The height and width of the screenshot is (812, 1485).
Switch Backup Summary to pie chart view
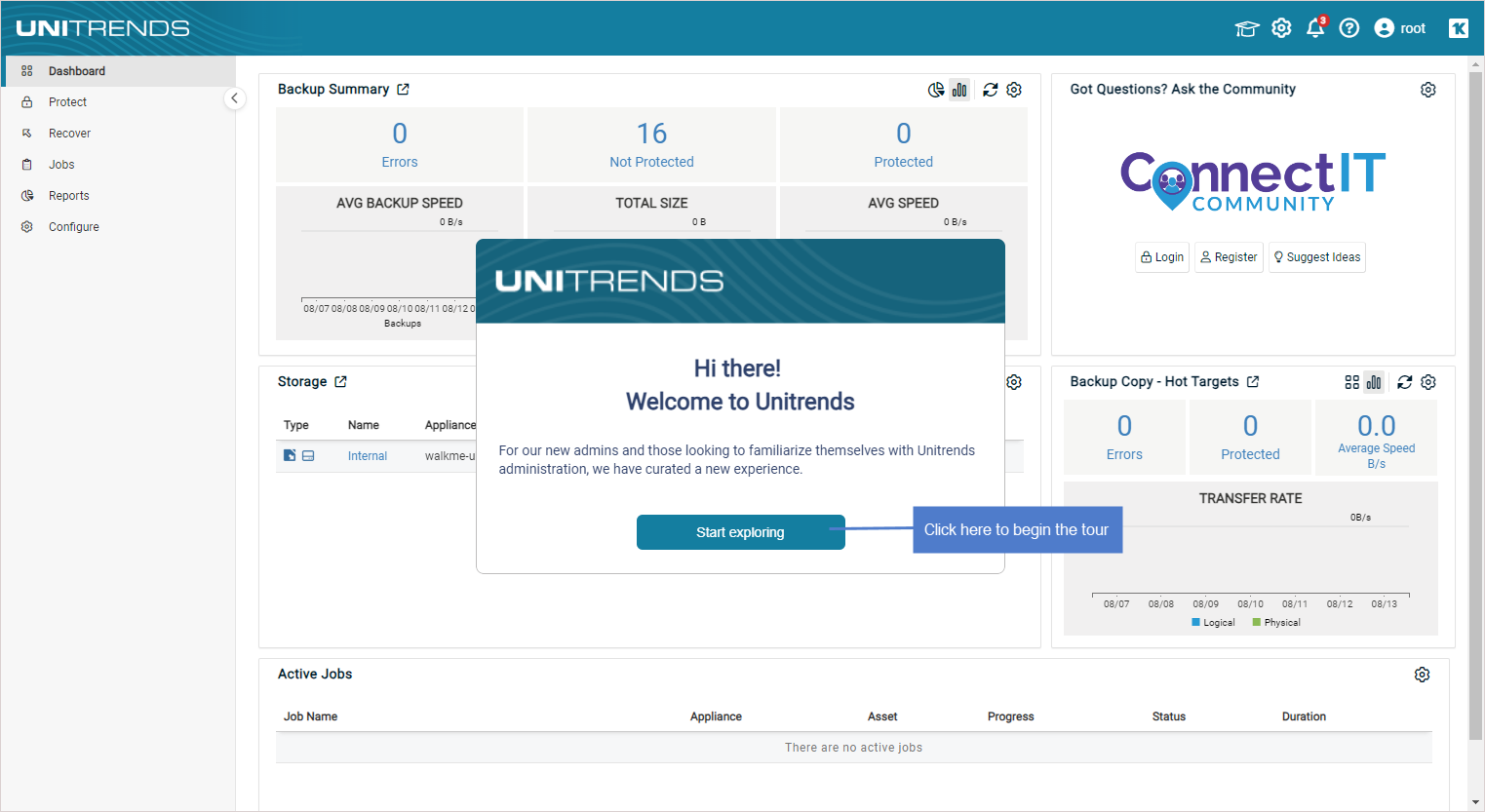pos(936,90)
